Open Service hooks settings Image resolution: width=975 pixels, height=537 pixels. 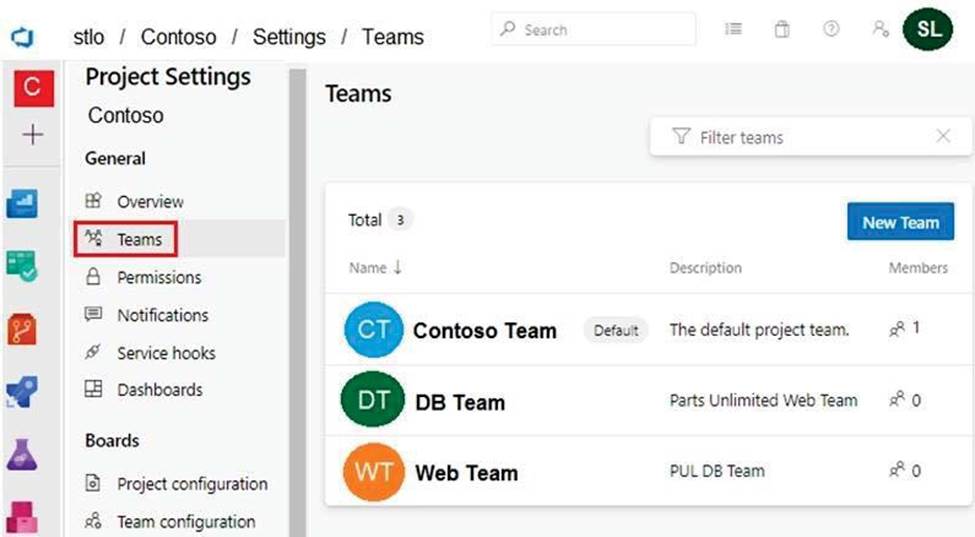[x=165, y=353]
